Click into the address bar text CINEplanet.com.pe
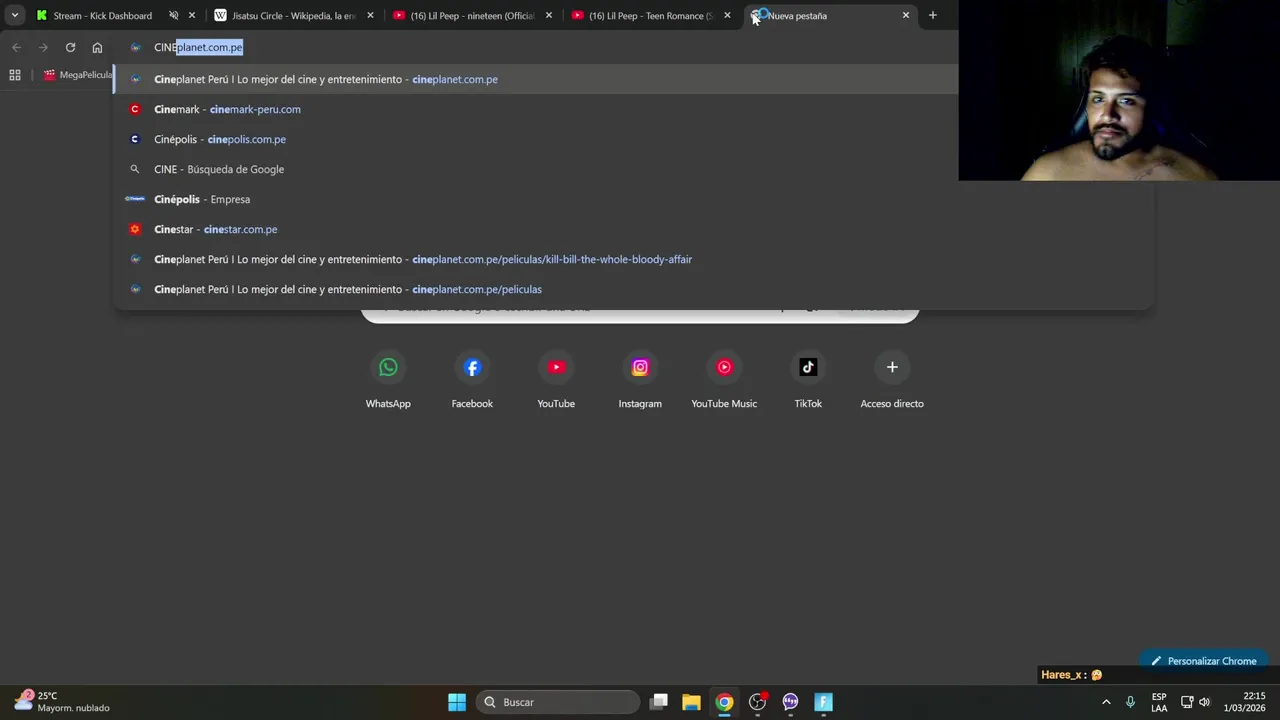 tap(198, 47)
